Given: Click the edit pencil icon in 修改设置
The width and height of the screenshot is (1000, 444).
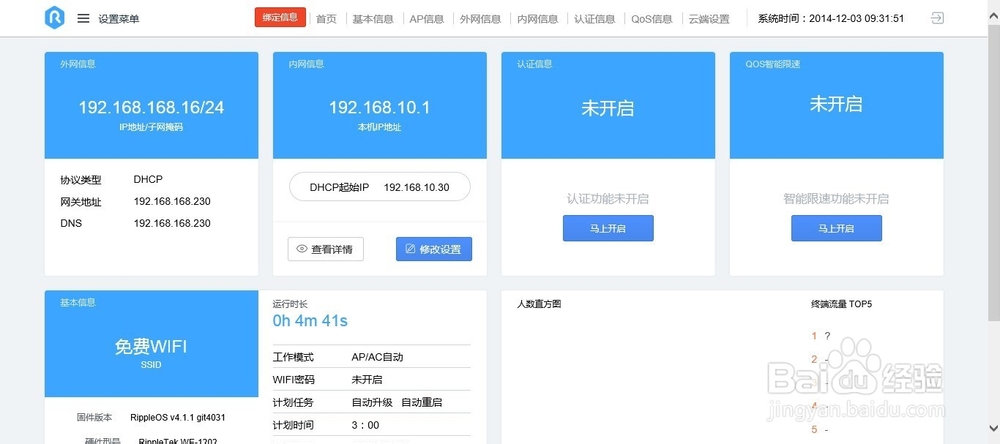Looking at the screenshot, I should (410, 249).
